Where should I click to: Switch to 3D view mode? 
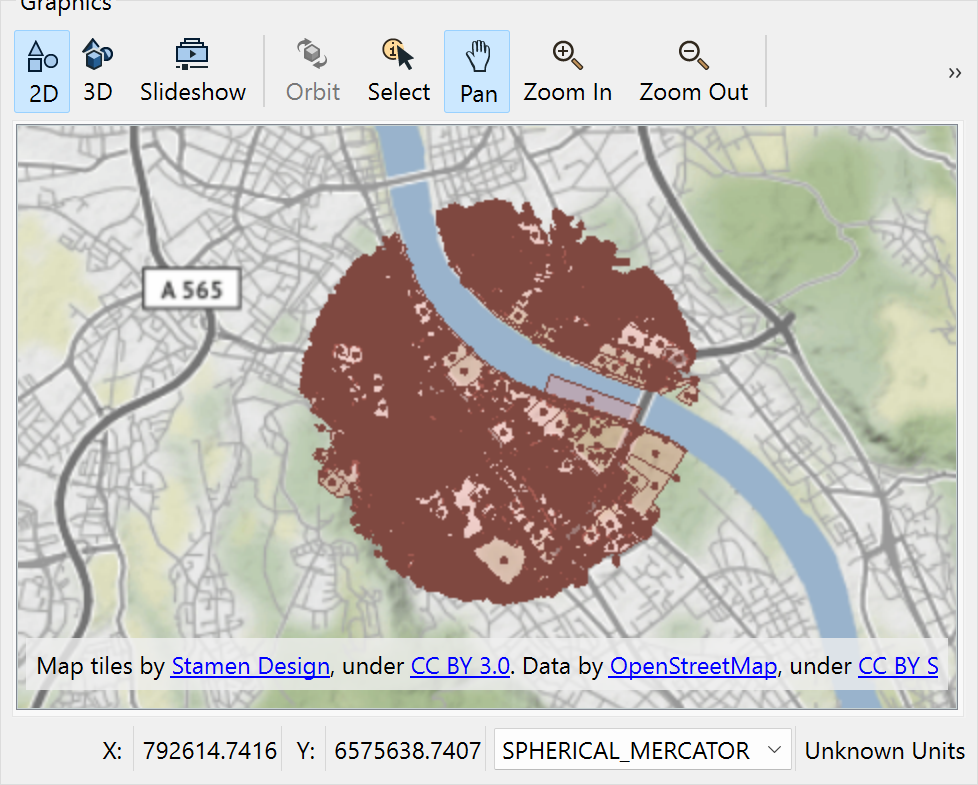97,71
